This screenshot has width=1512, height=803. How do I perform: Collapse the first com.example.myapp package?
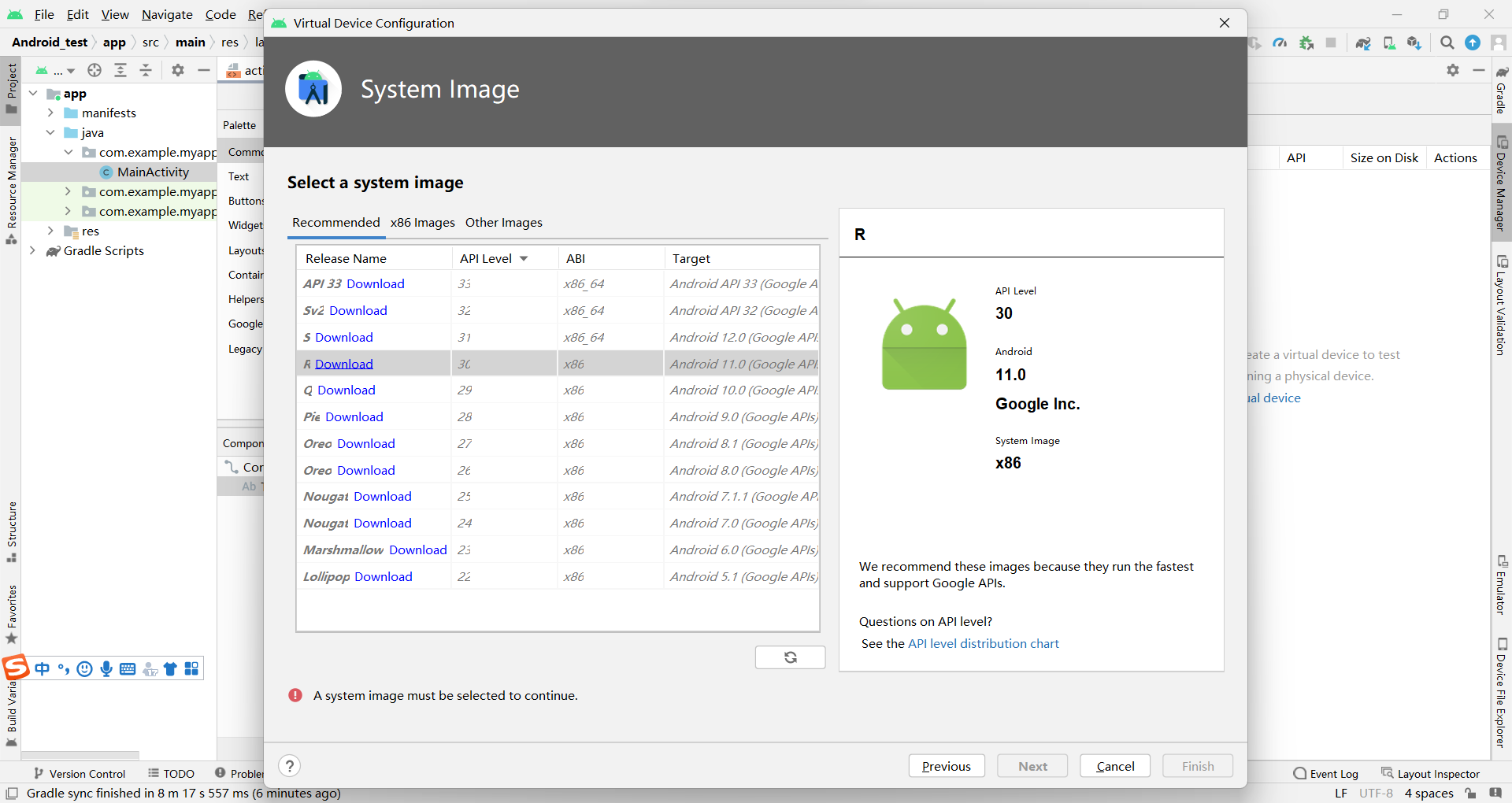coord(69,152)
